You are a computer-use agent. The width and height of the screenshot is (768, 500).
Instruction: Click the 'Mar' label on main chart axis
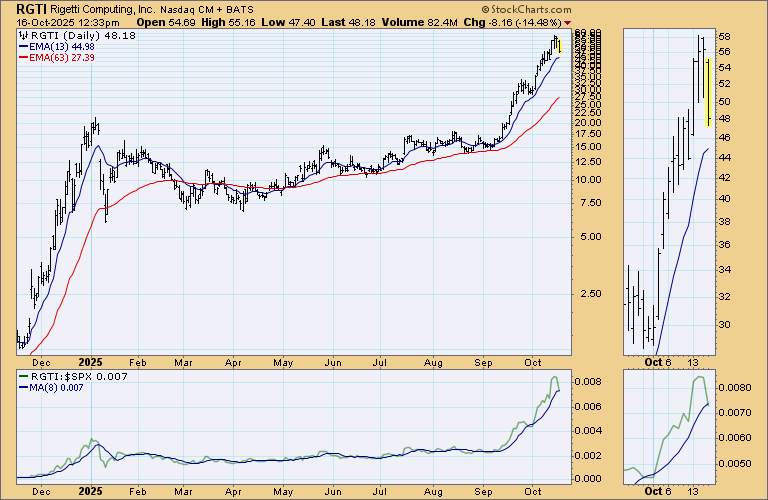click(183, 363)
